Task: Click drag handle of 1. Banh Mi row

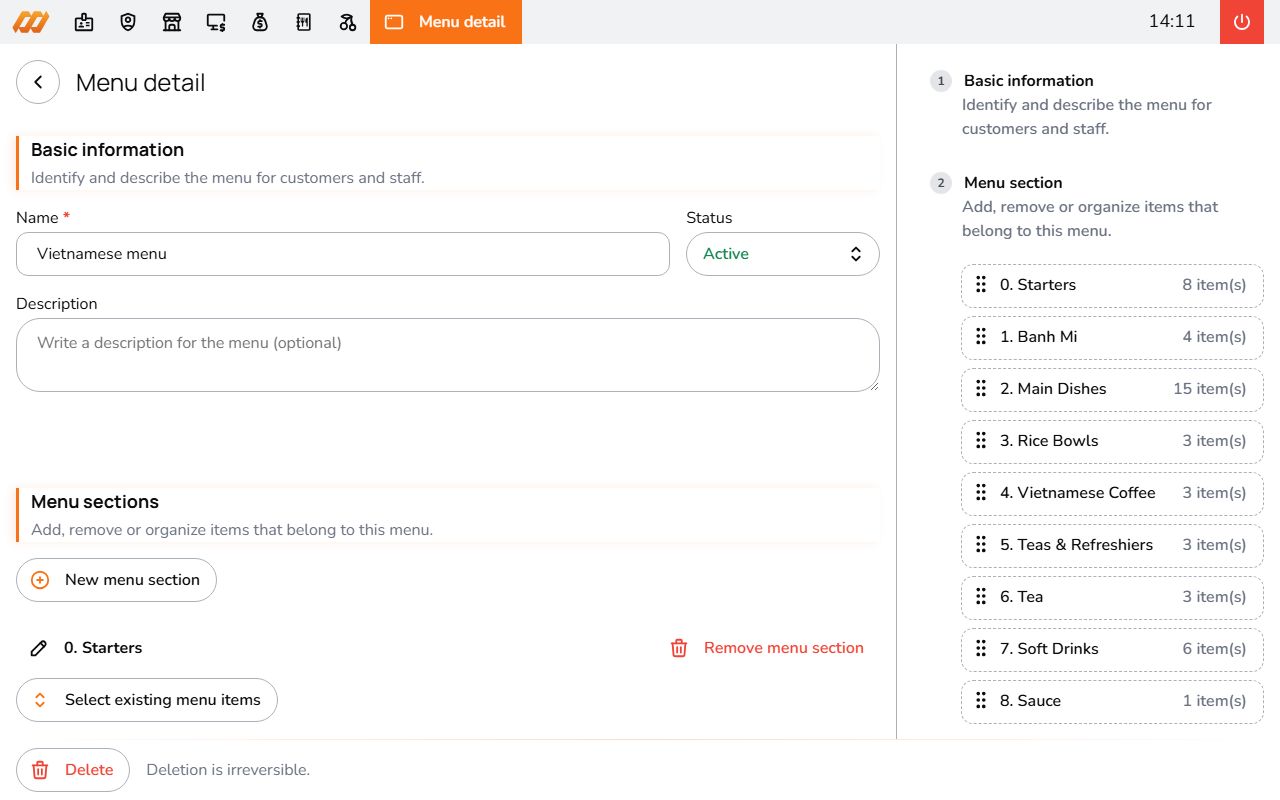Action: [x=981, y=337]
